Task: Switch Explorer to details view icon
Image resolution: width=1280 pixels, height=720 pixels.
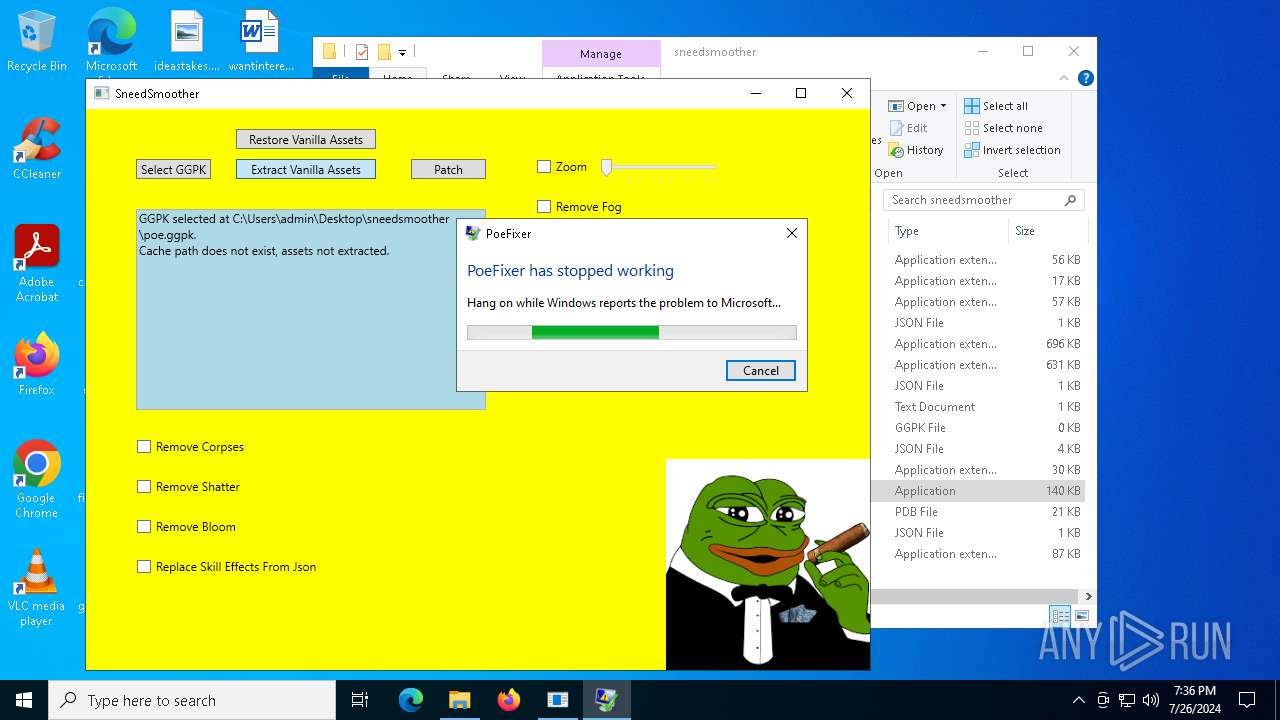Action: point(1060,616)
